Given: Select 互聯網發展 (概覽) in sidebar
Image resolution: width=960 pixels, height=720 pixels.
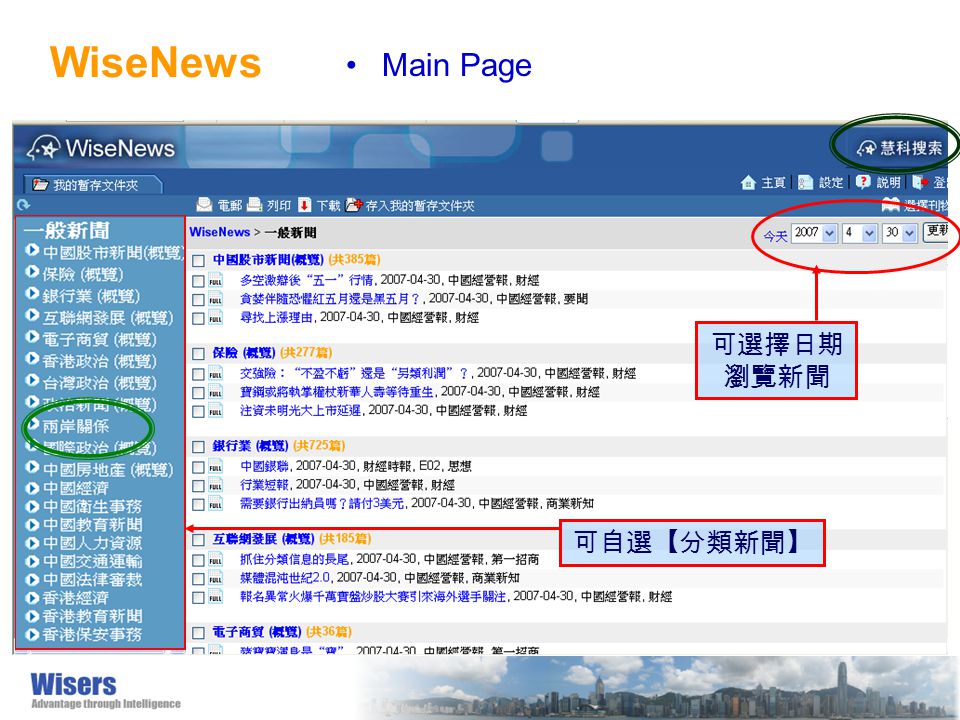Looking at the screenshot, I should (108, 318).
